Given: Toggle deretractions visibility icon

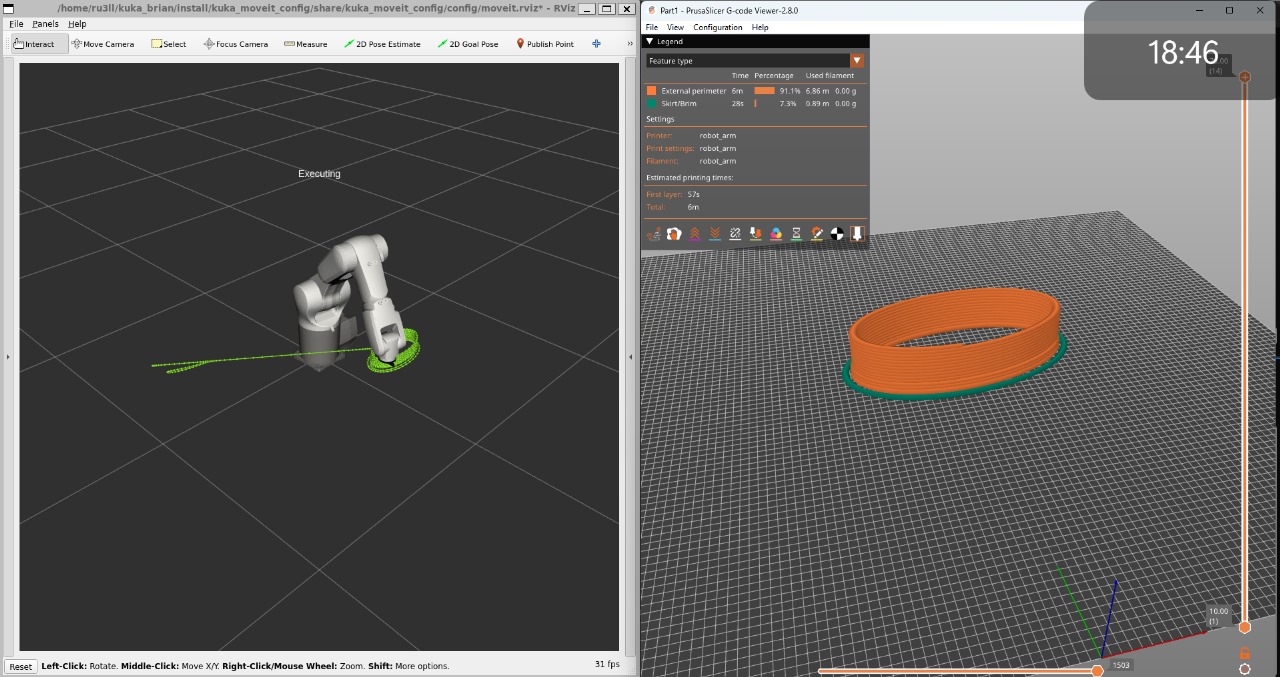Looking at the screenshot, I should point(715,234).
